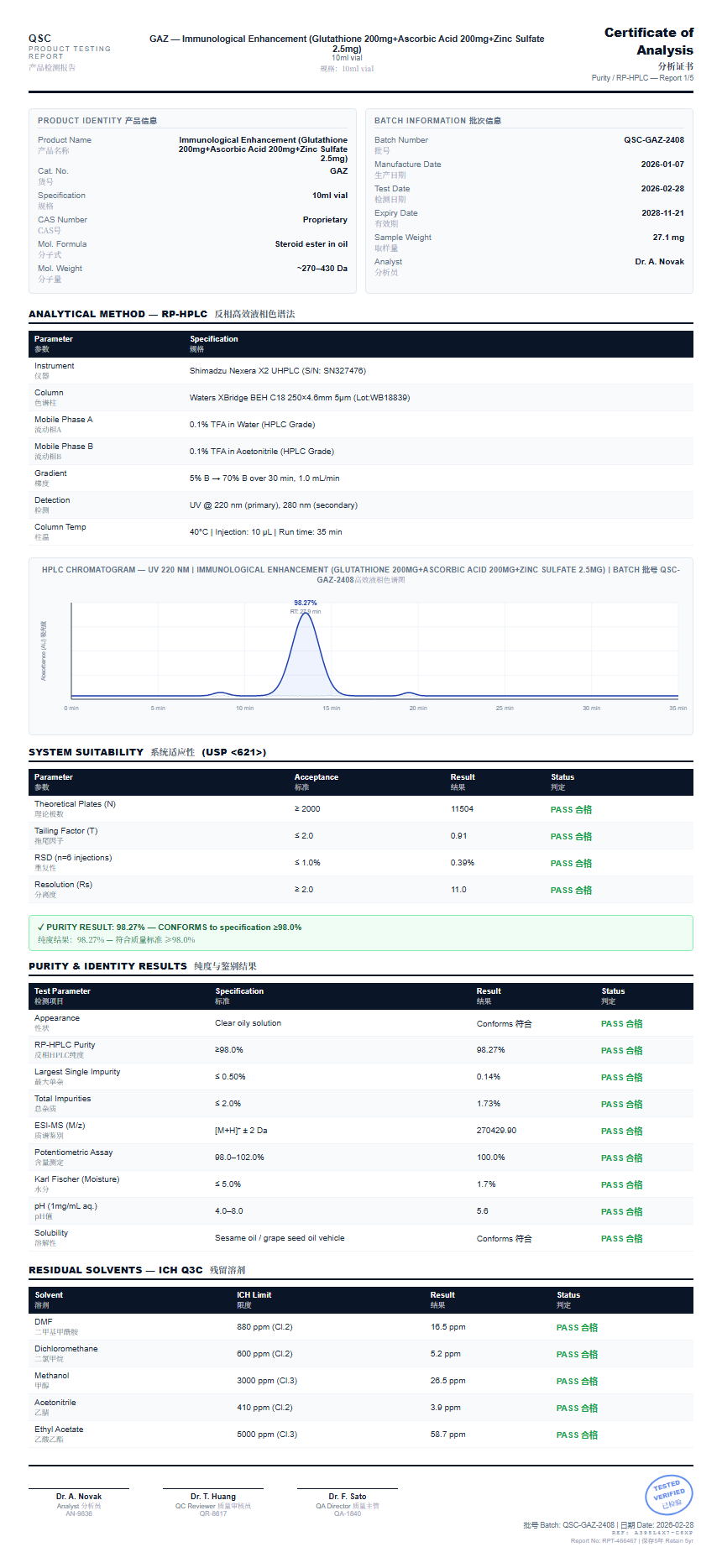Image resolution: width=722 pixels, height=1568 pixels.
Task: Select appearance specification 'Clear oily solution'
Action: click(248, 1023)
